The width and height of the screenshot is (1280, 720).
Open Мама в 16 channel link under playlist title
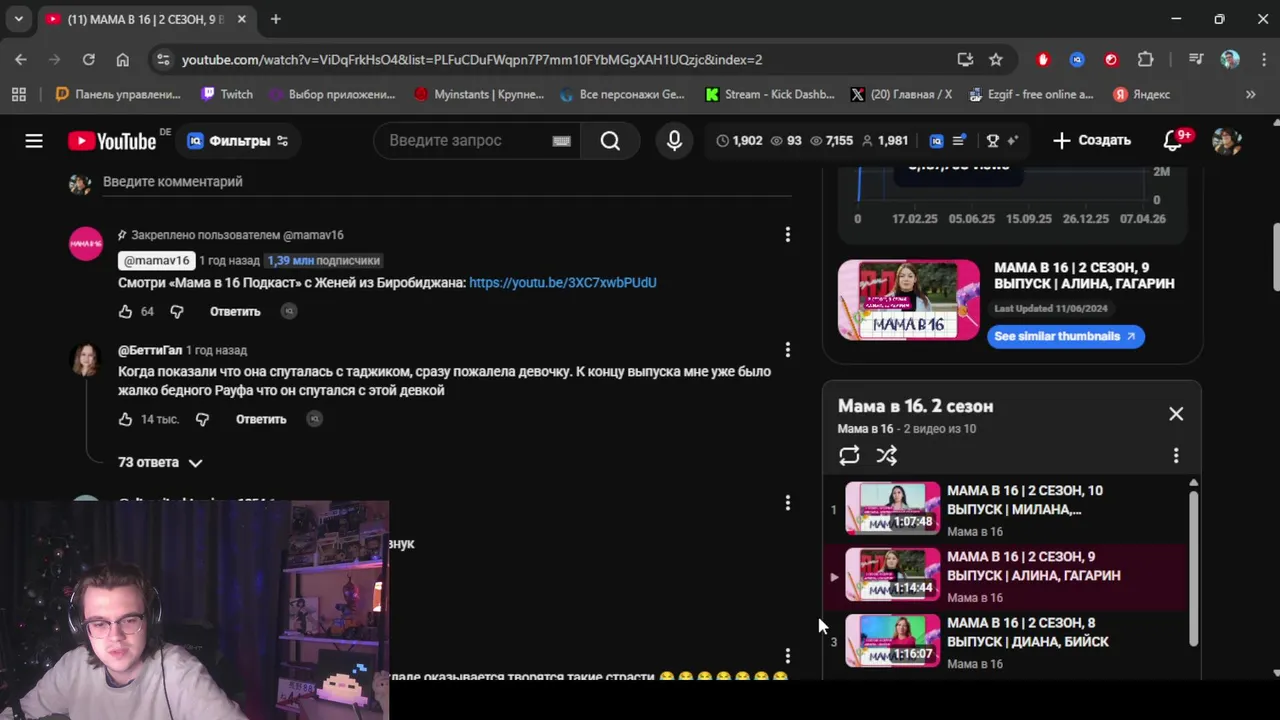pos(866,429)
